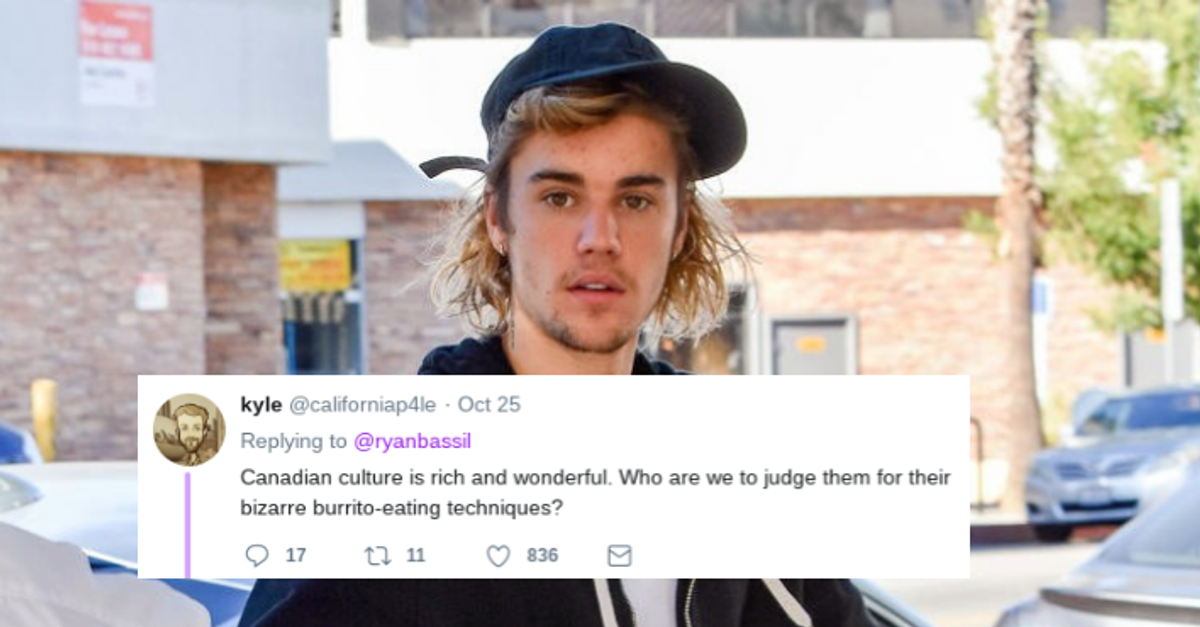Retweet kyle's tweet using the arrows icon
The image size is (1200, 627).
pyautogui.click(x=378, y=555)
